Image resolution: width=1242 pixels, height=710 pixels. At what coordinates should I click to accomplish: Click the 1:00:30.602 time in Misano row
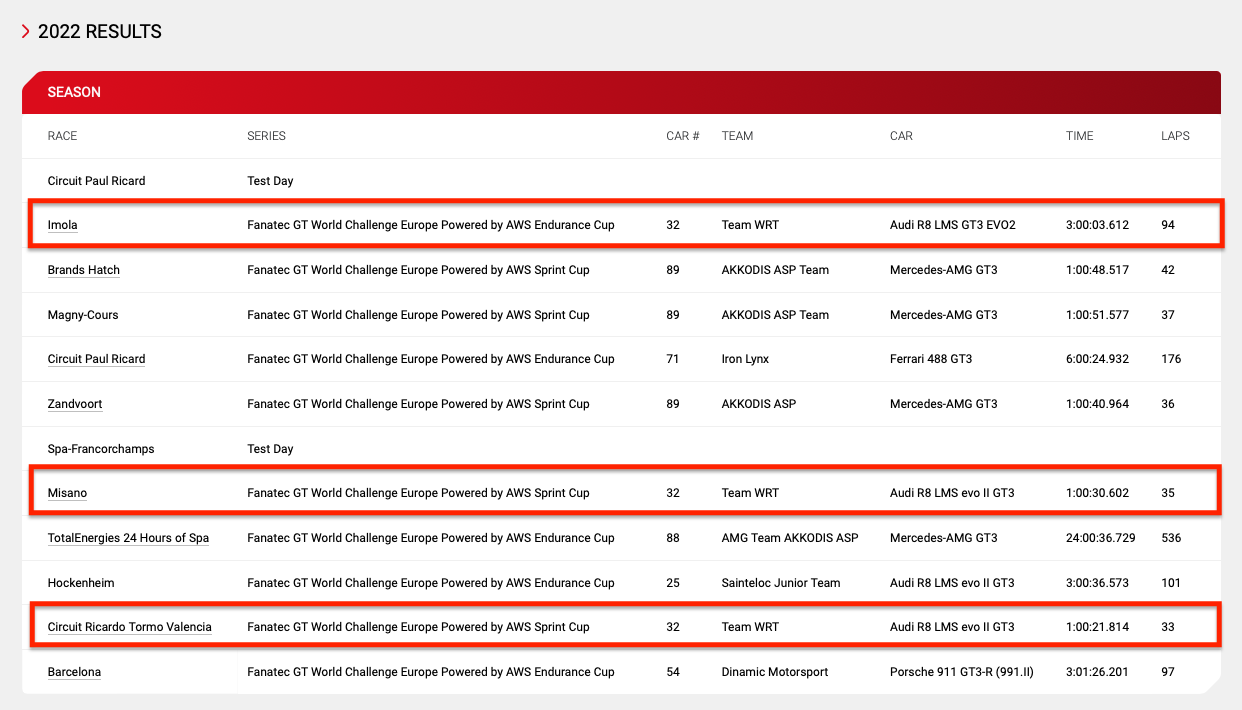[1097, 493]
